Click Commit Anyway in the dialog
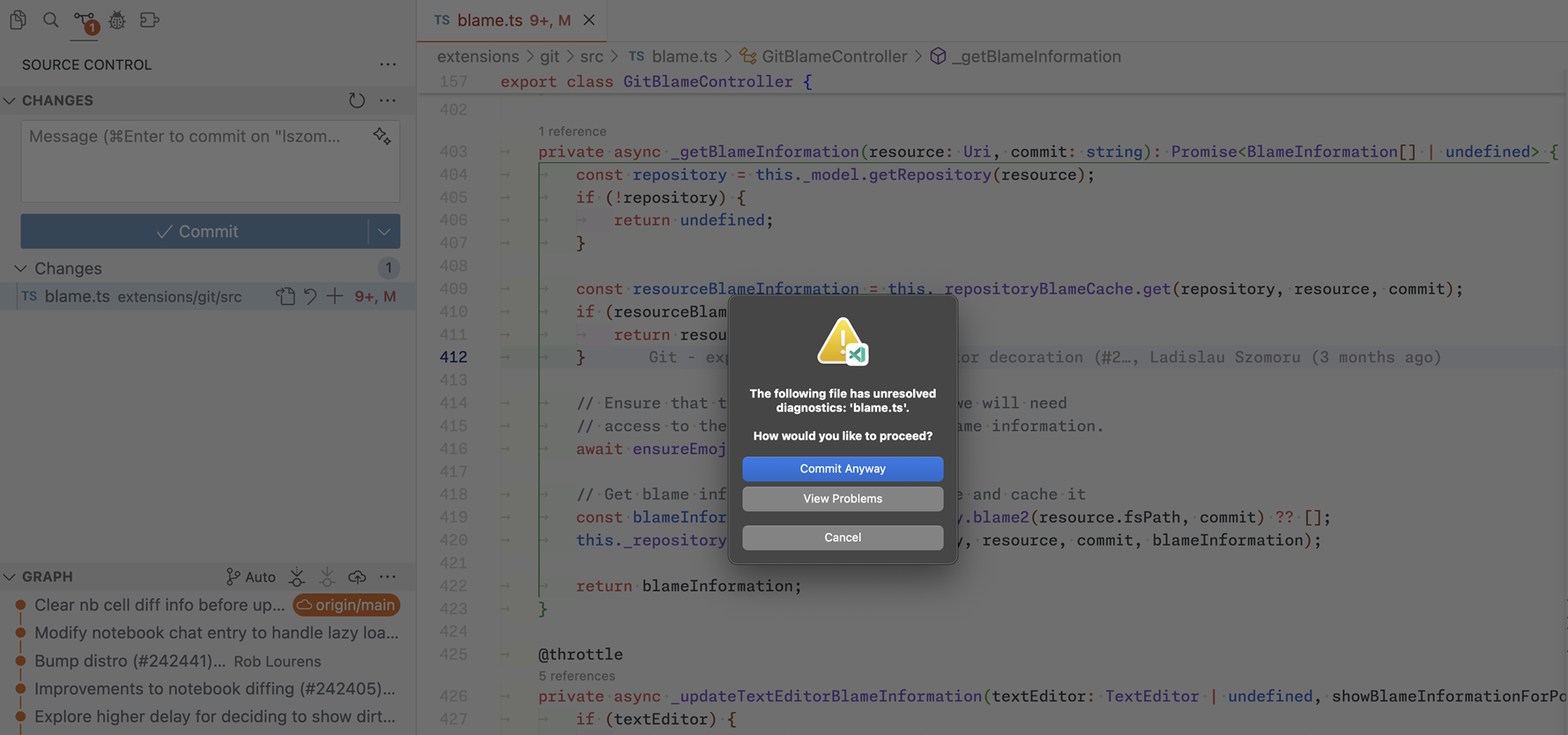 (x=842, y=469)
